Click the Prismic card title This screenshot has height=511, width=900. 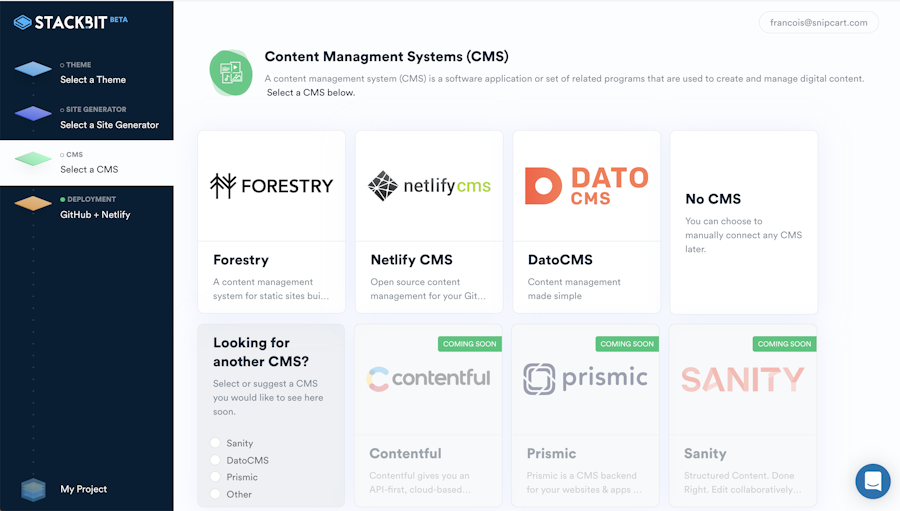[x=552, y=454]
